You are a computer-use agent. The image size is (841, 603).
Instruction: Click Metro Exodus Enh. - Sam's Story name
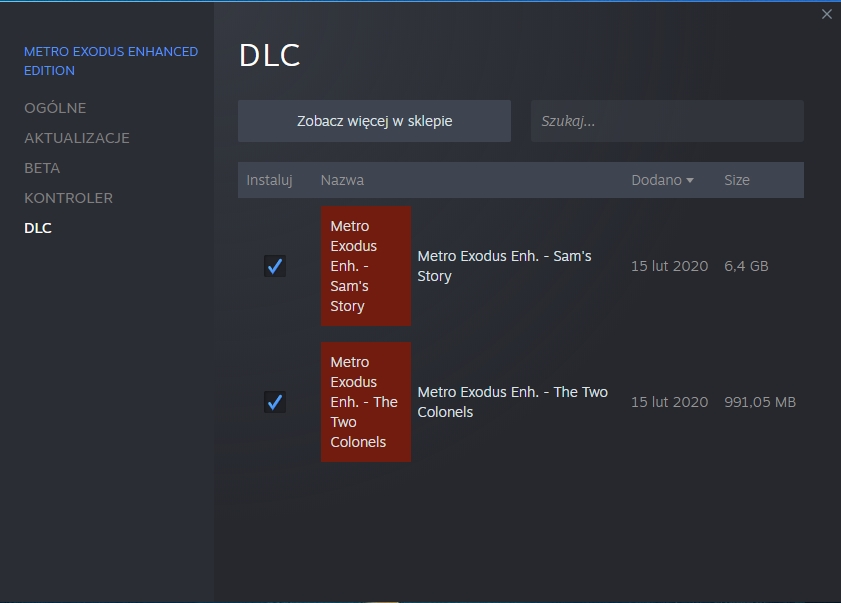(504, 266)
